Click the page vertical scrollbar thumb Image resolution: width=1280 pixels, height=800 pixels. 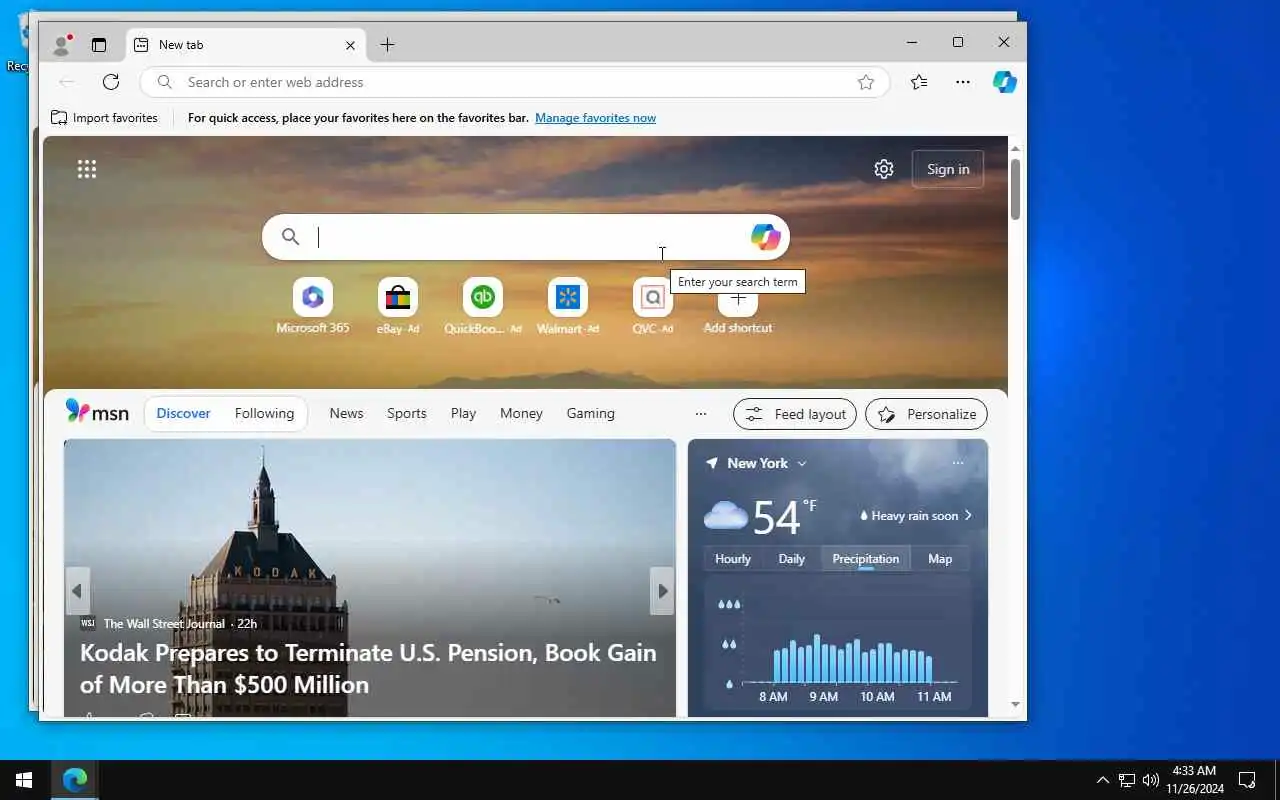coord(1015,189)
